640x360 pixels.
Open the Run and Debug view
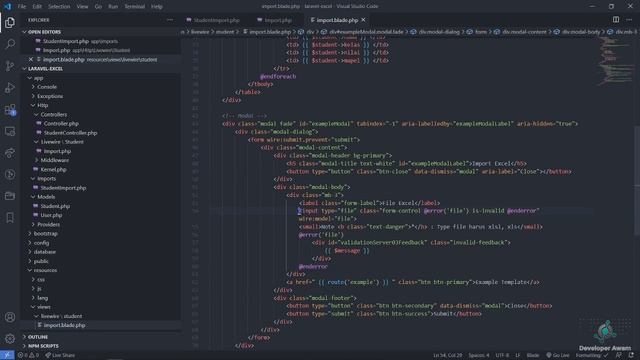tap(10, 87)
